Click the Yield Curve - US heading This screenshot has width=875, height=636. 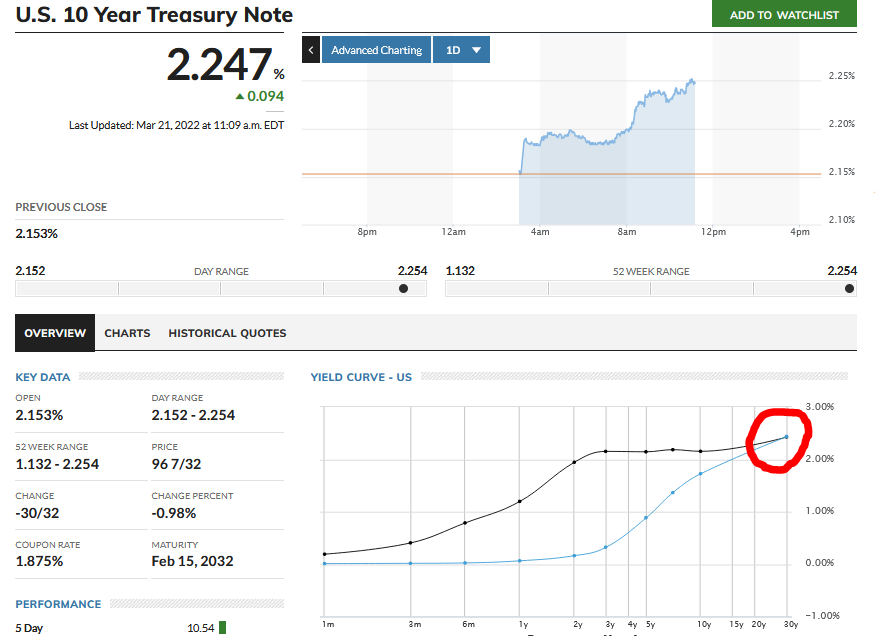pos(361,377)
